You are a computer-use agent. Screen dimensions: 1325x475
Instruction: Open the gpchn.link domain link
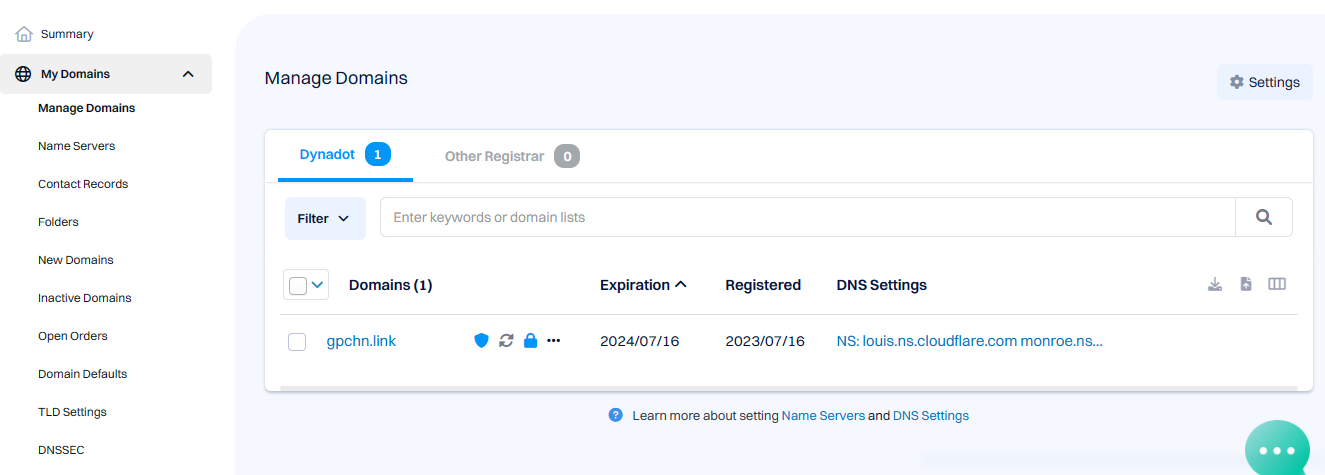pyautogui.click(x=361, y=341)
